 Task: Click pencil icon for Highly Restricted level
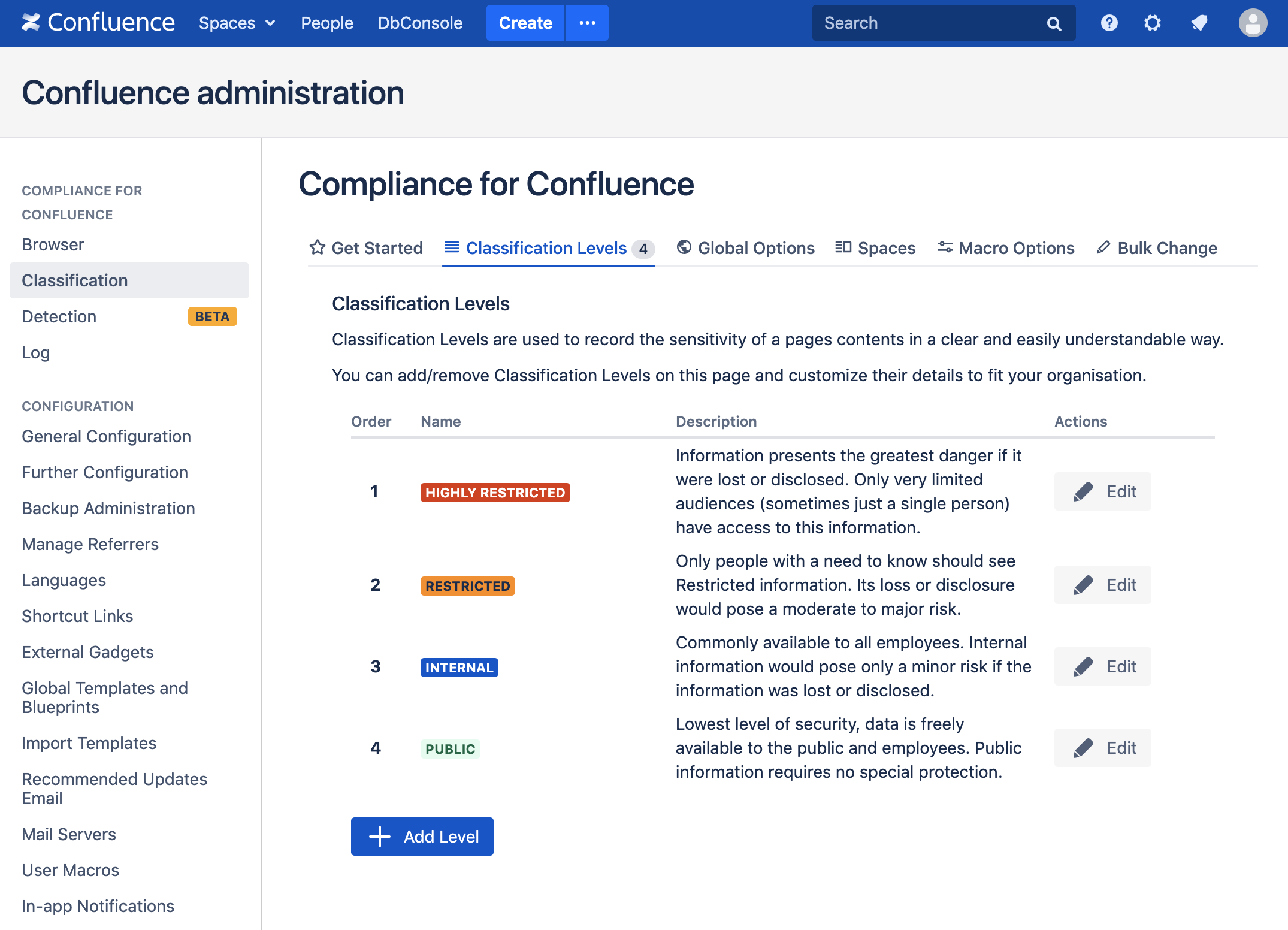coord(1083,491)
